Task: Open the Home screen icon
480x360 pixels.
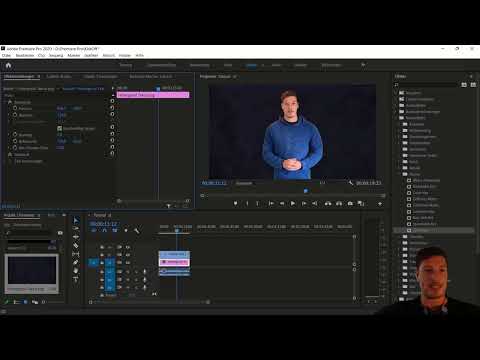Action: coord(9,65)
